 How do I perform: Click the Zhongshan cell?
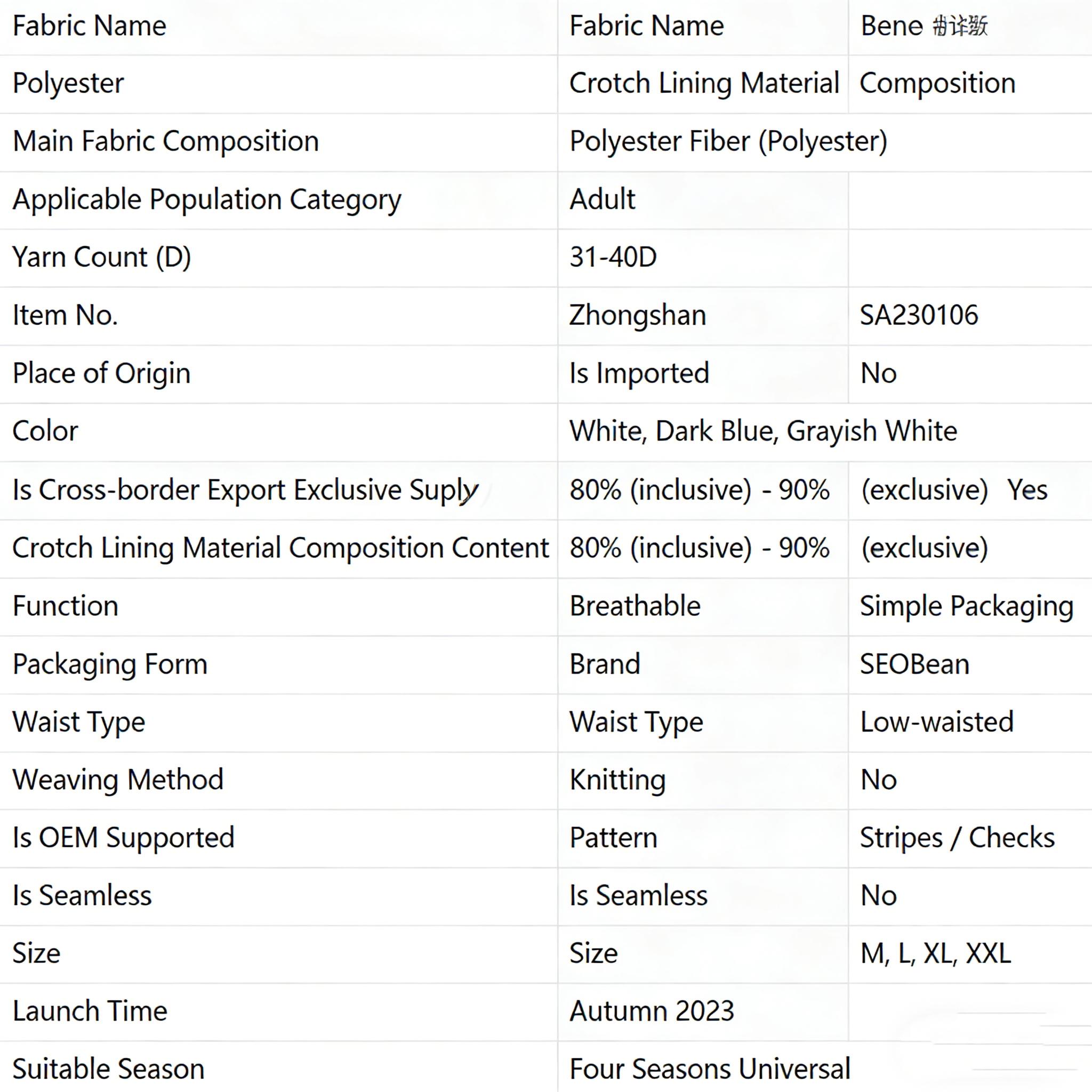(x=638, y=316)
